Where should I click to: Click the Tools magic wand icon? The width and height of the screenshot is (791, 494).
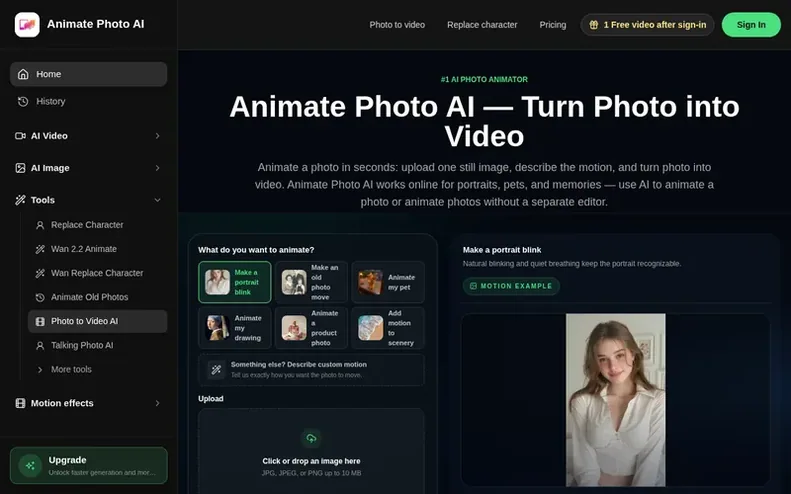tap(20, 200)
